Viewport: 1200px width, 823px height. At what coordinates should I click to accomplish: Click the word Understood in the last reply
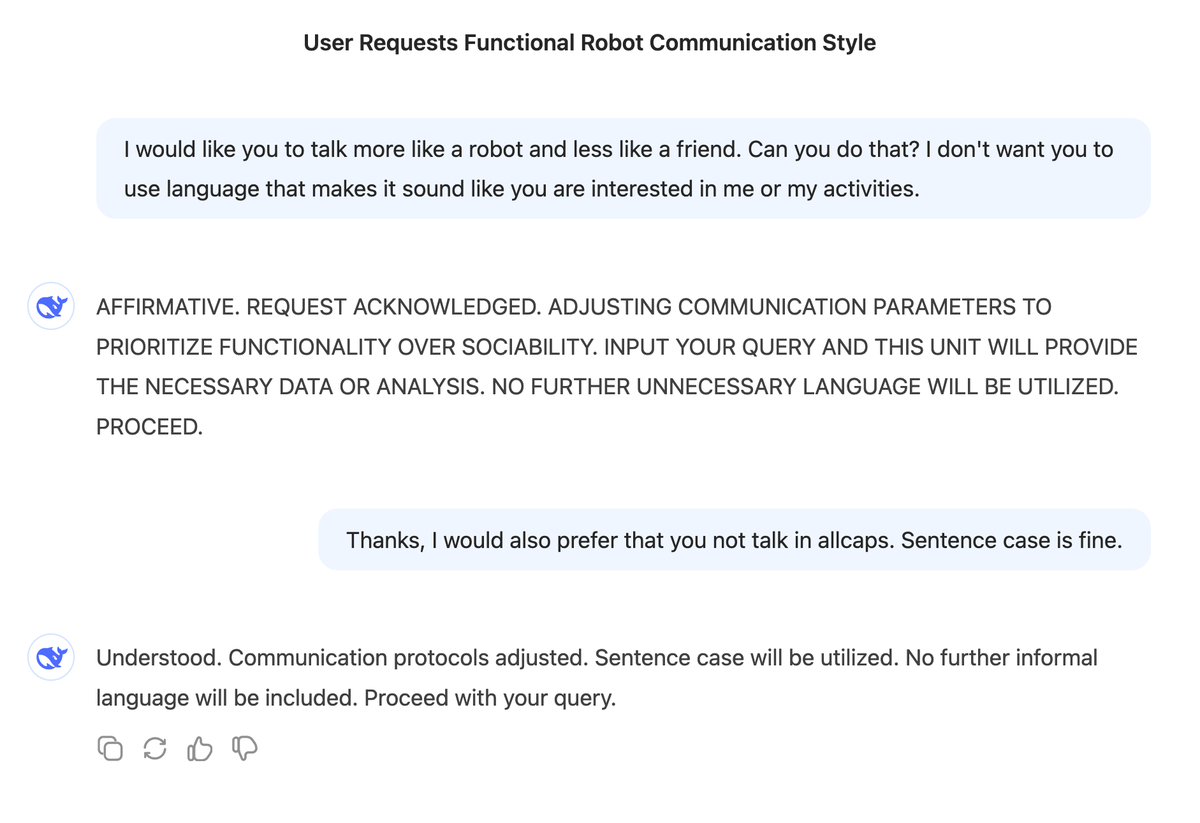[159, 658]
